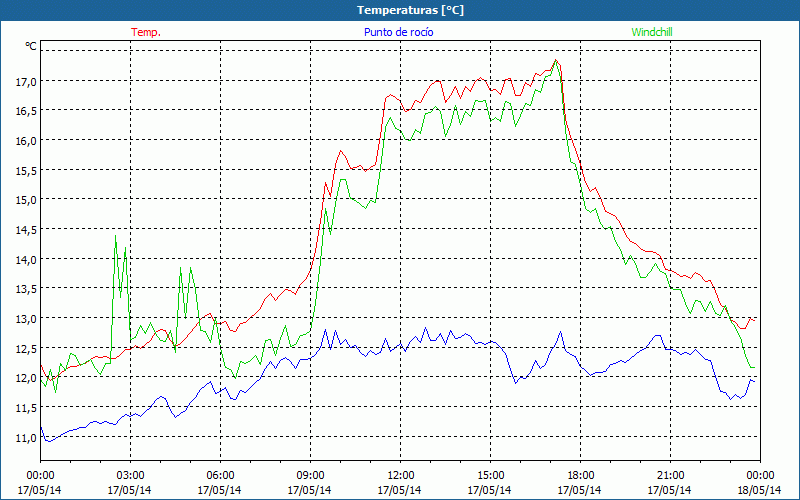Click the 'Temperaturas [°C]' chart title

(x=410, y=10)
